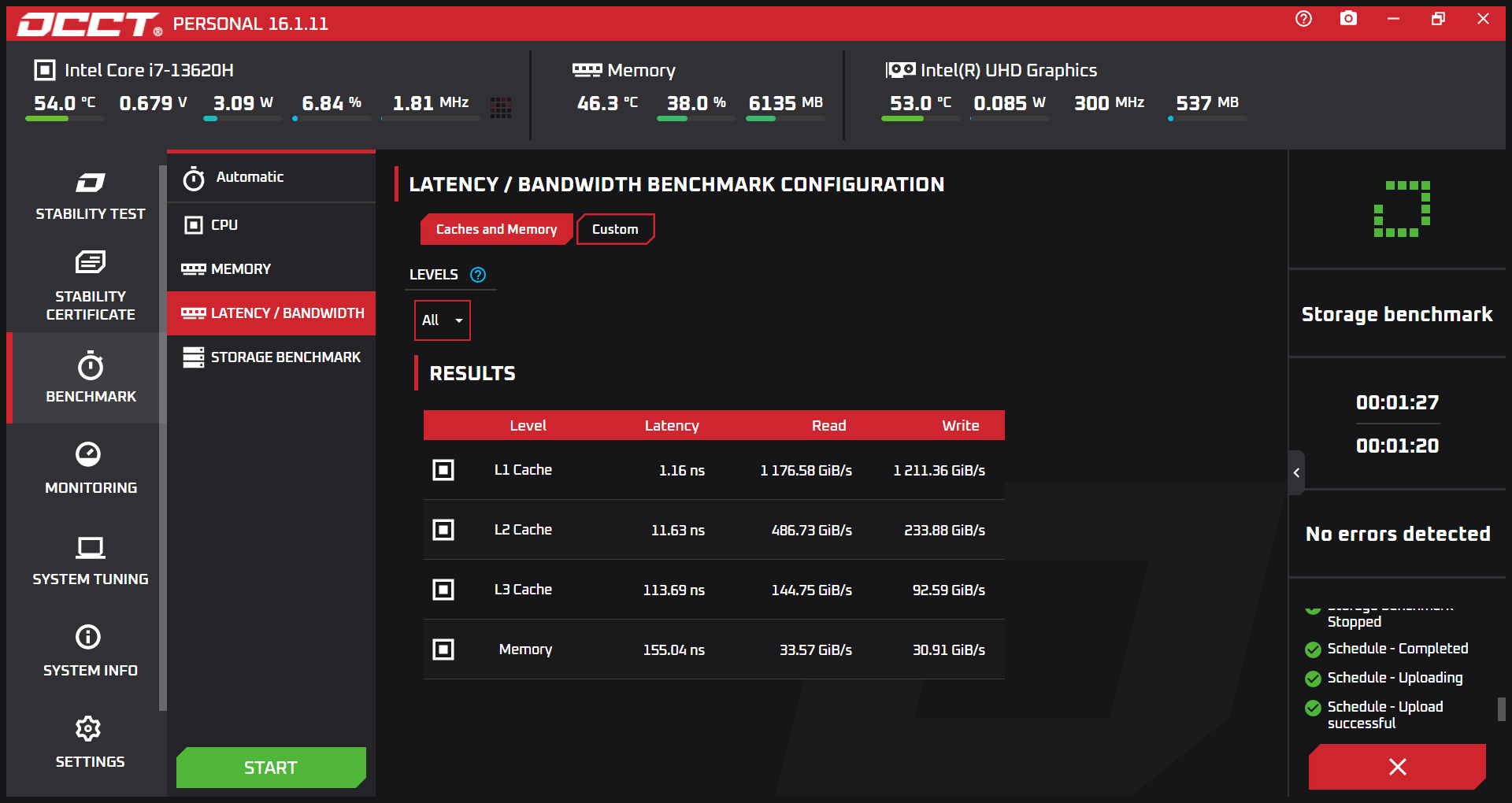Click the memory usage 38.0 % bar

(x=696, y=119)
